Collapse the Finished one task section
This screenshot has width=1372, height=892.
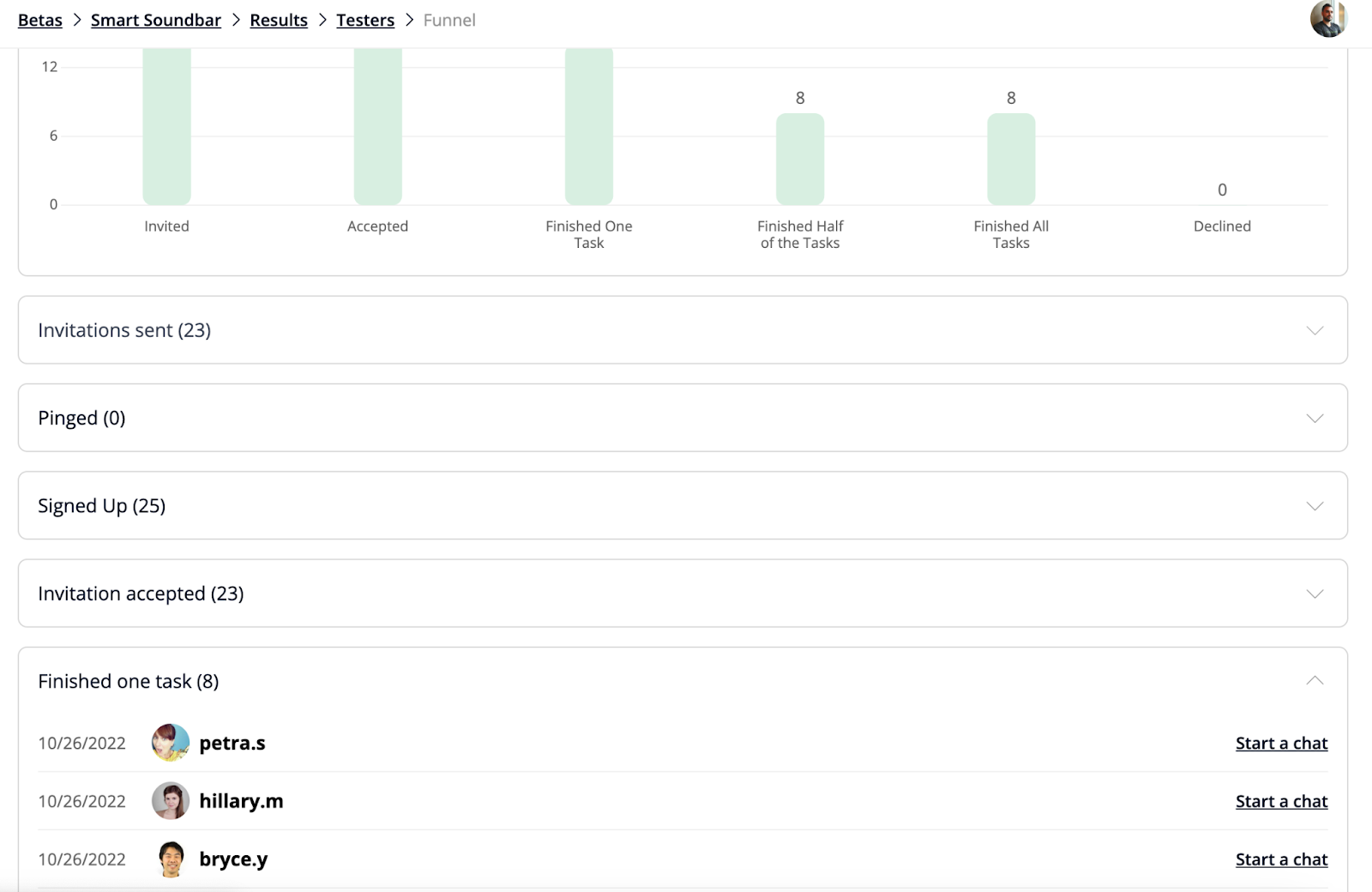[1315, 681]
